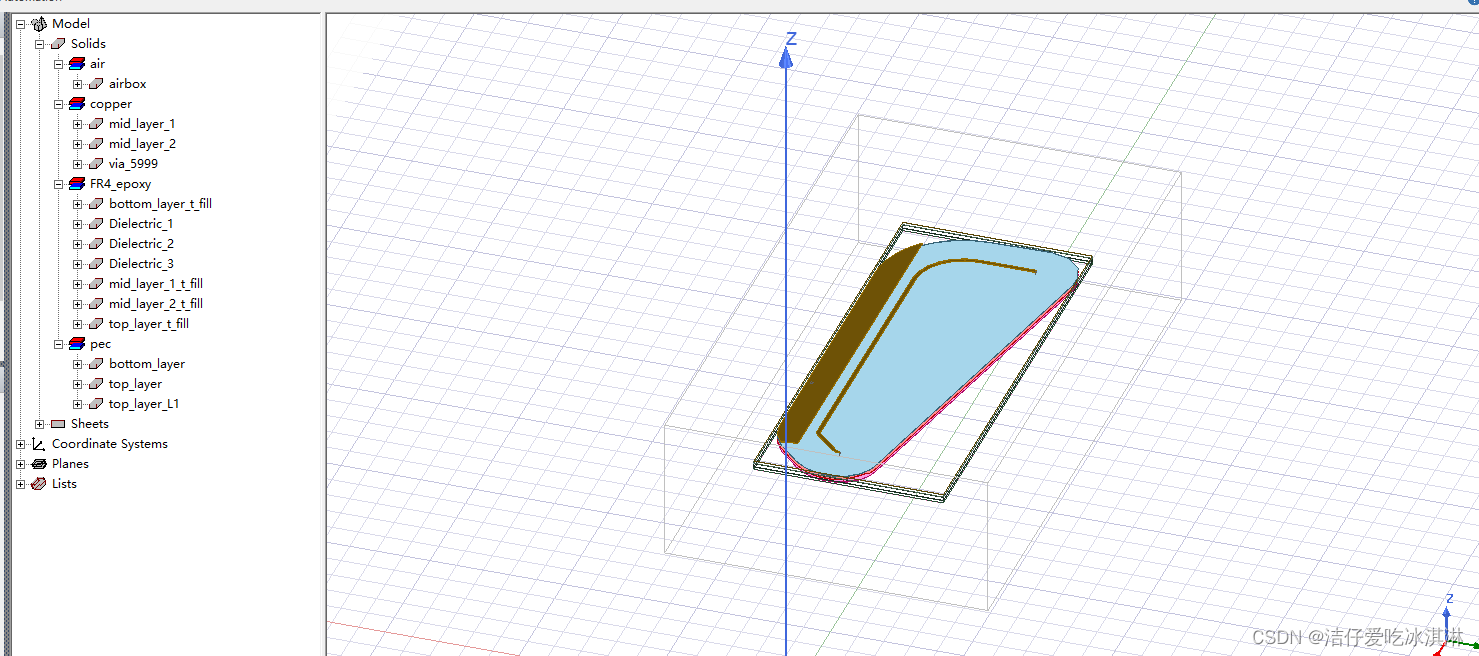Collapse the copper material group
The height and width of the screenshot is (656, 1479).
(58, 104)
